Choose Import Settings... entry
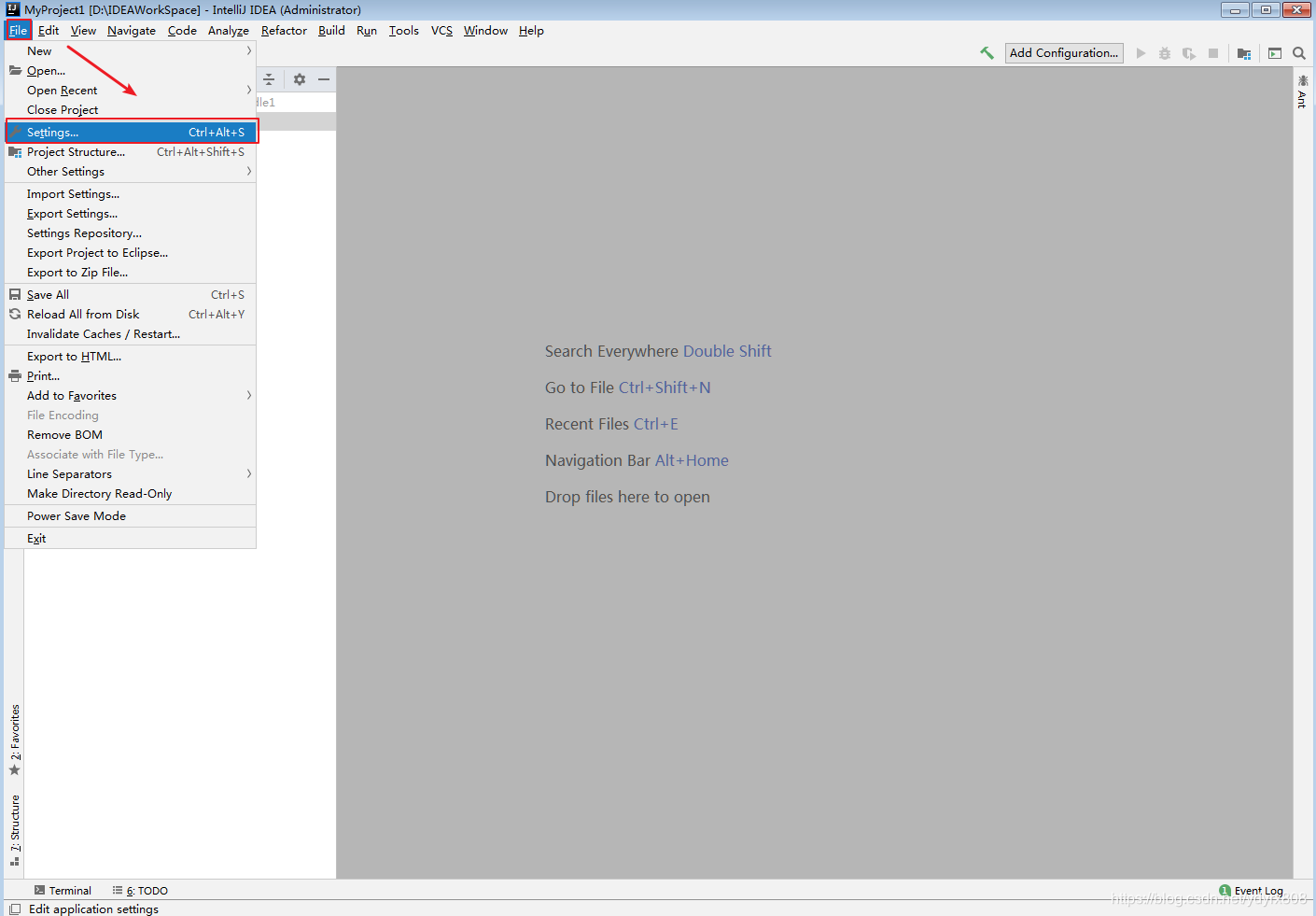 [x=131, y=193]
